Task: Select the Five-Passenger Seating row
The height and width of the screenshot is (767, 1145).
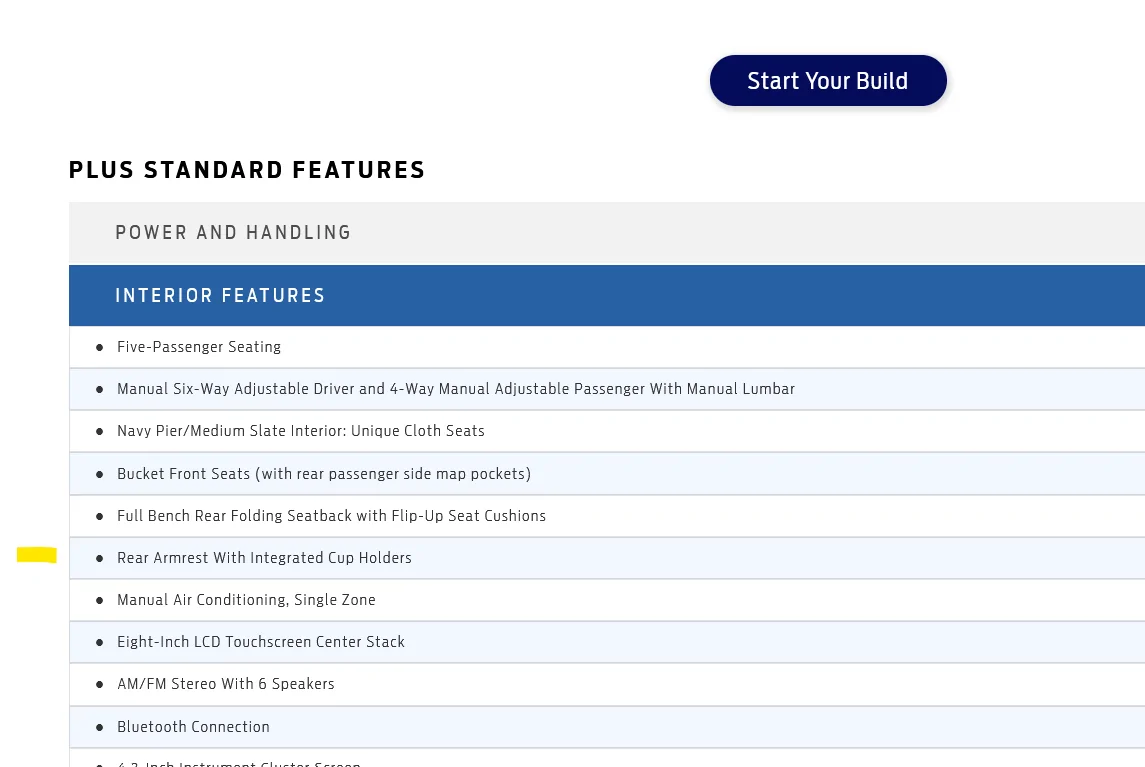Action: [x=607, y=347]
